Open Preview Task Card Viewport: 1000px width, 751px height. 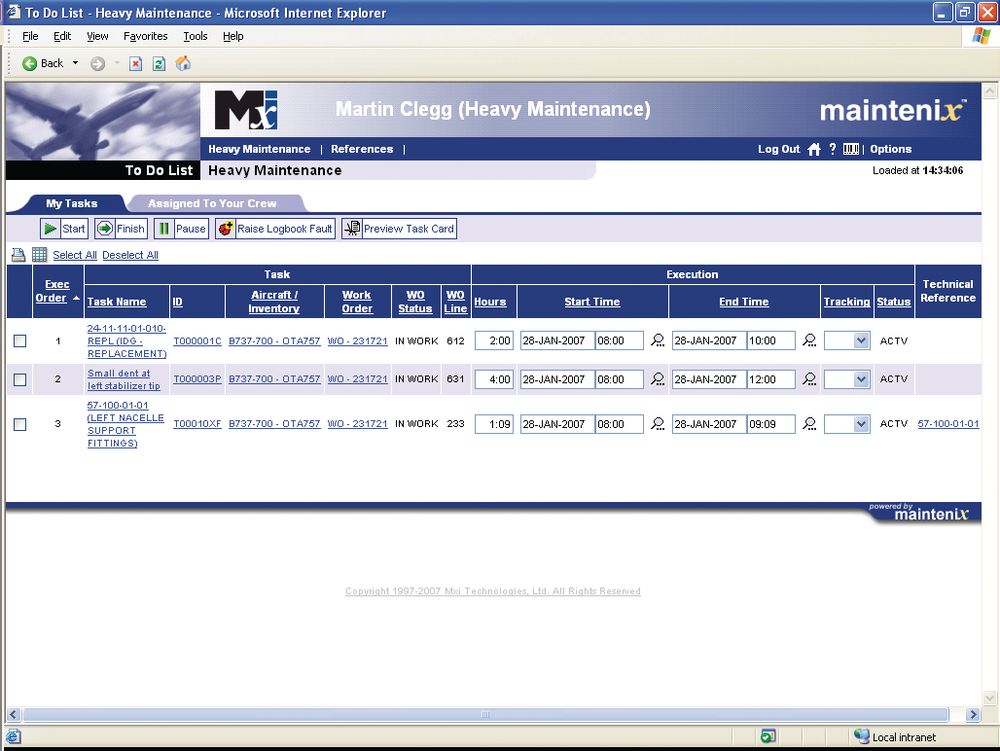[398, 228]
